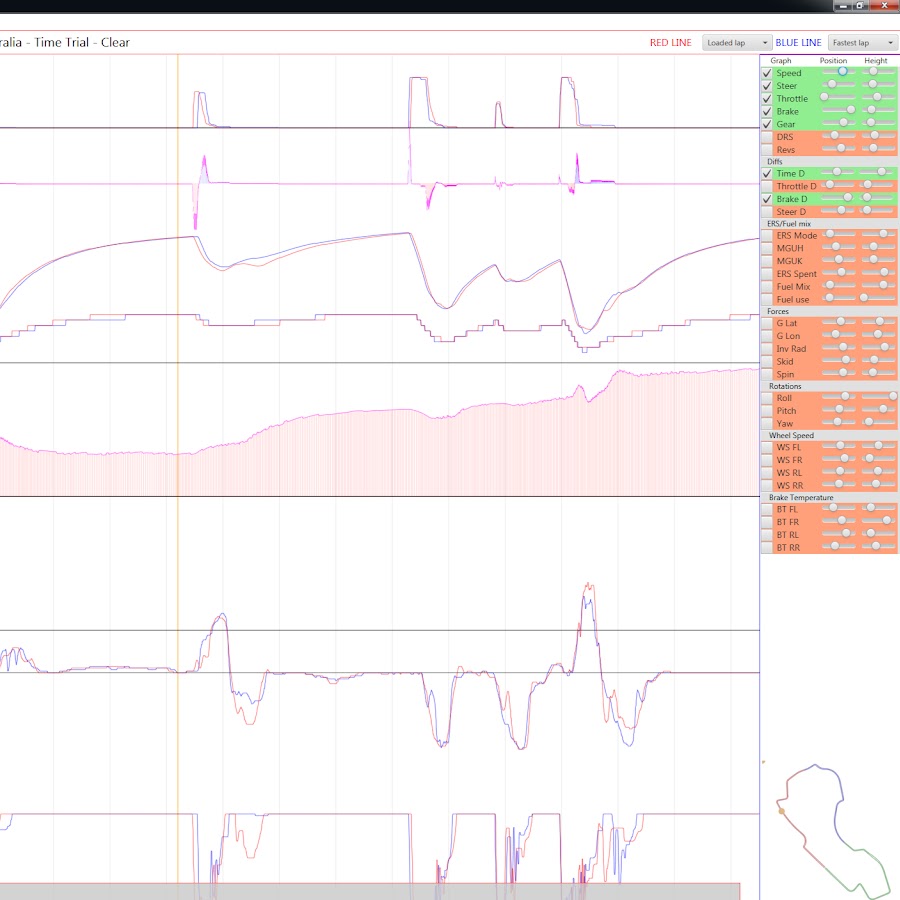Enable the WS RR wheel speed checkbox
Image resolution: width=900 pixels, height=900 pixels.
coord(767,486)
